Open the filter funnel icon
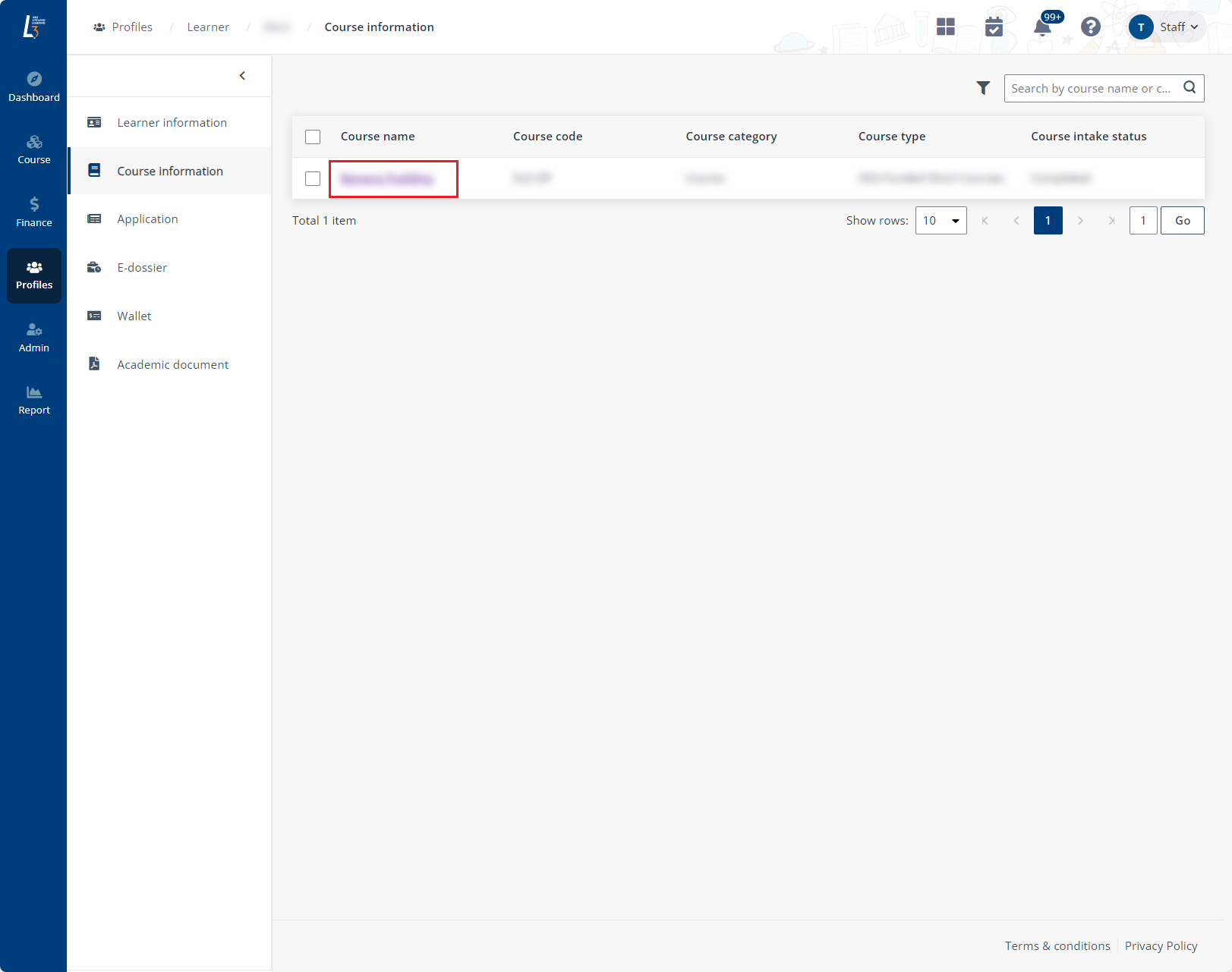The width and height of the screenshot is (1232, 972). click(x=983, y=88)
